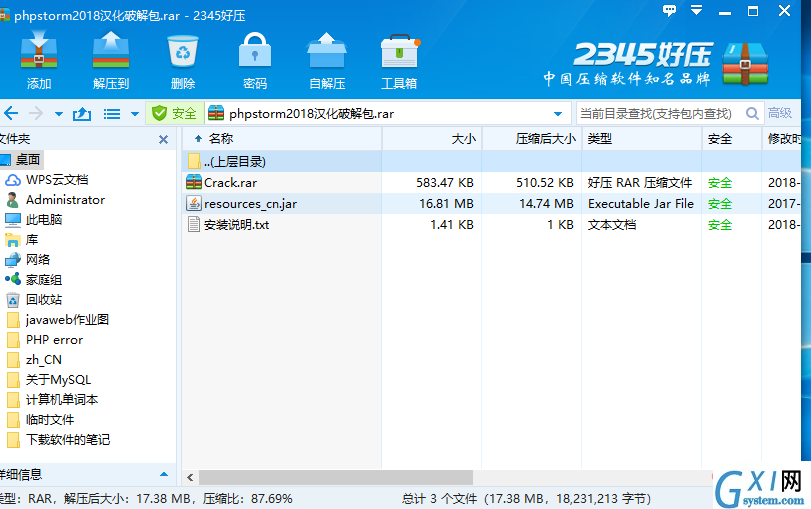Close the 文件夹 folder pane

pyautogui.click(x=163, y=139)
